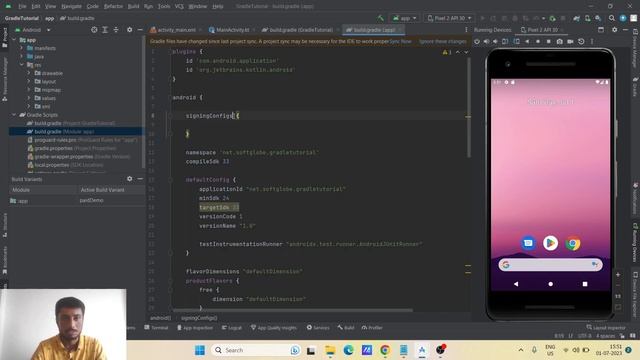Click the Make Project hammer icon
Screen dimensions: 640x360
point(380,18)
